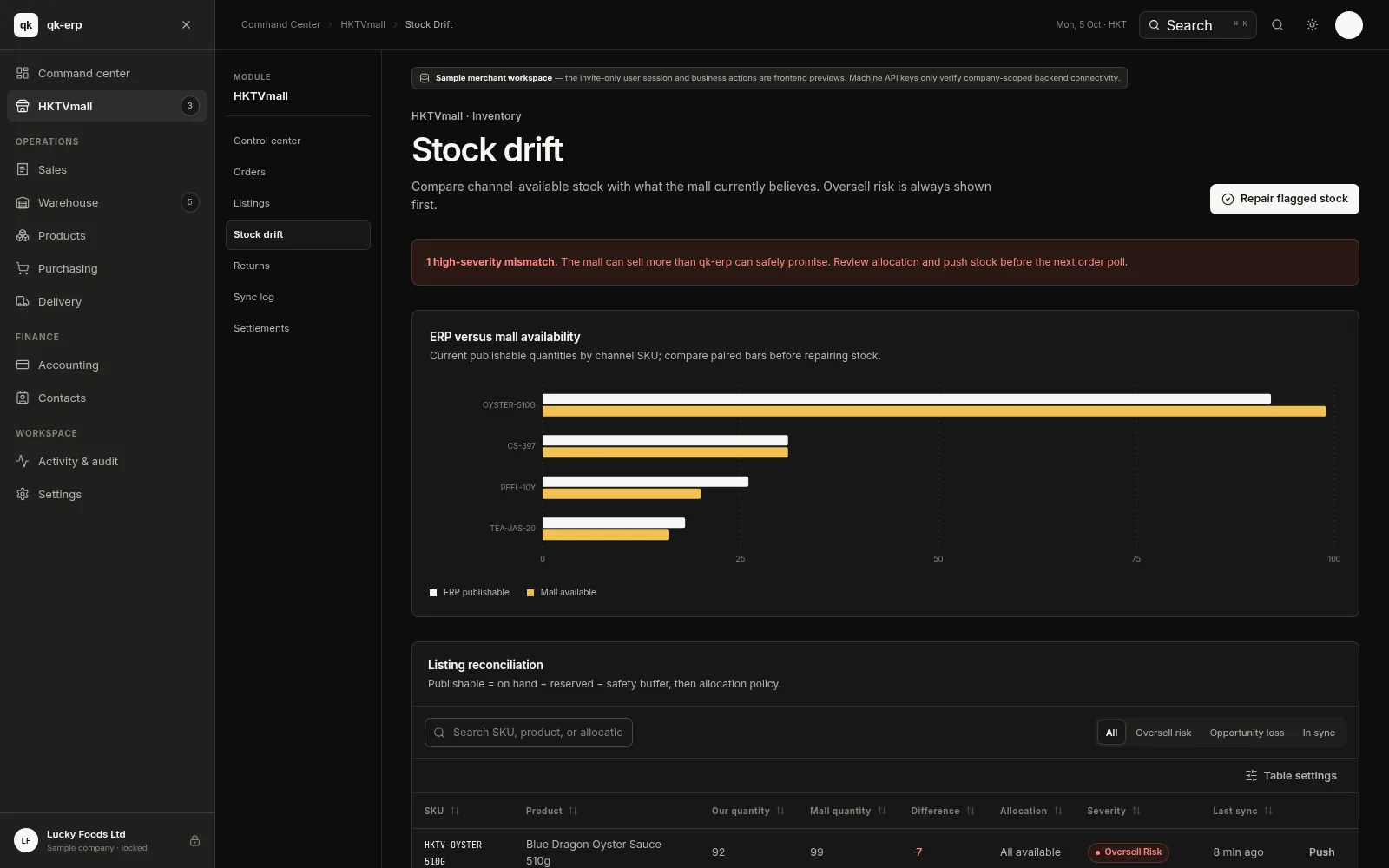The image size is (1389, 868).
Task: Toggle ERP publishable legend swatch
Action: pos(433,593)
